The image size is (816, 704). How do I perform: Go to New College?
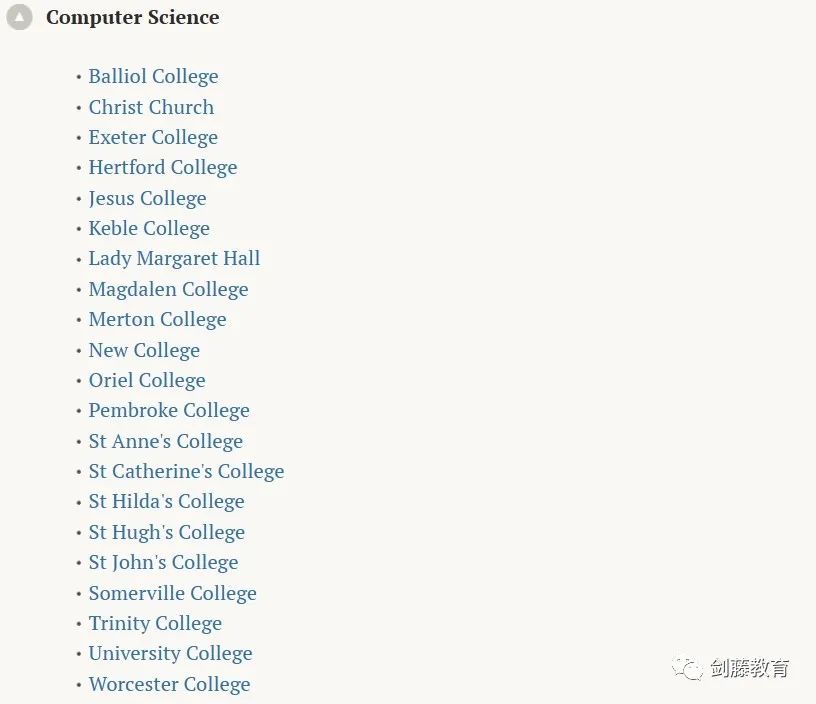(144, 350)
